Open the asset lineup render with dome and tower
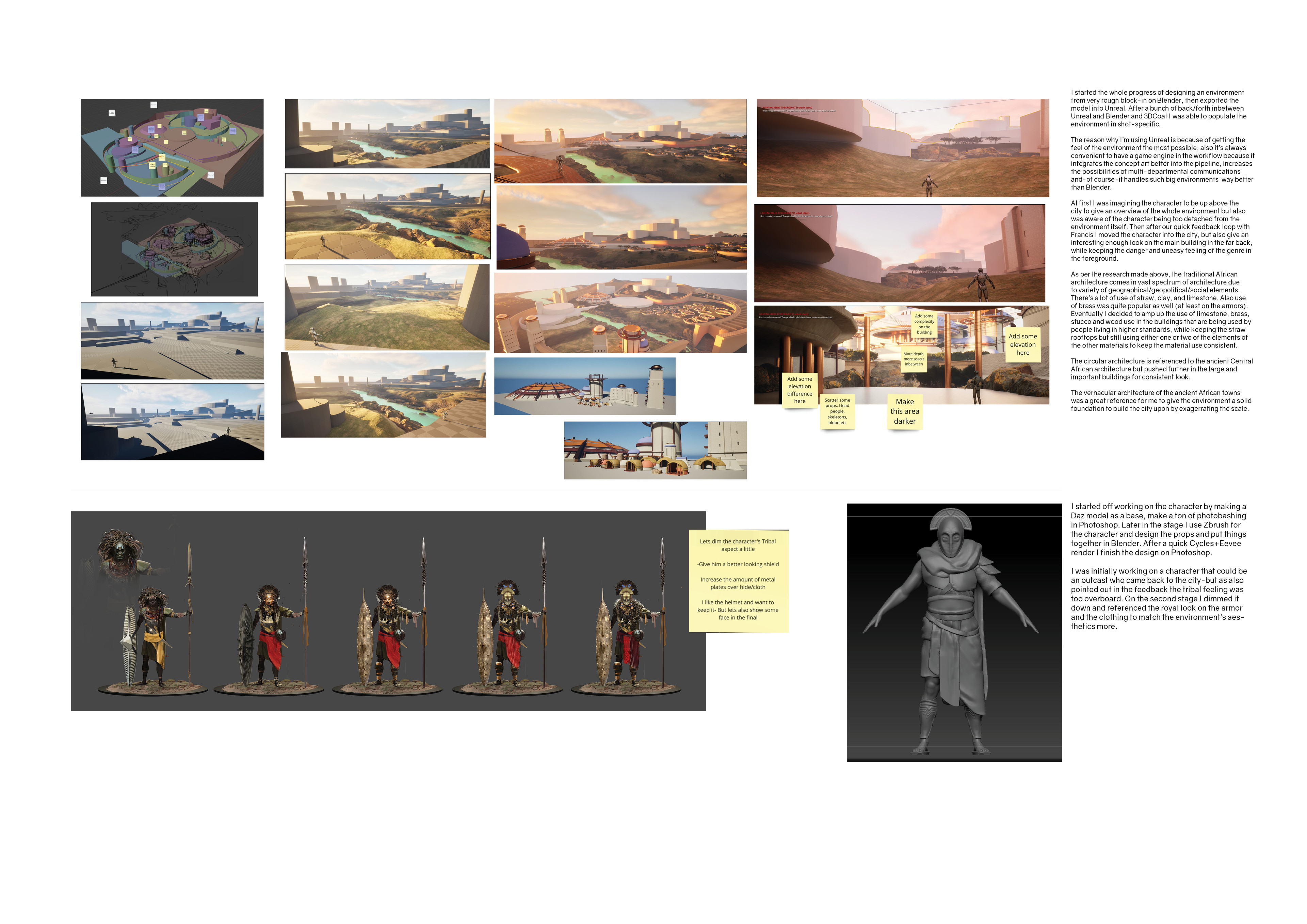 pos(585,386)
